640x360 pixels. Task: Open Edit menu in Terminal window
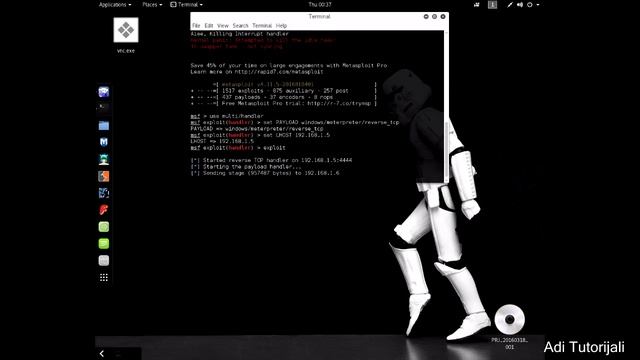pos(209,26)
